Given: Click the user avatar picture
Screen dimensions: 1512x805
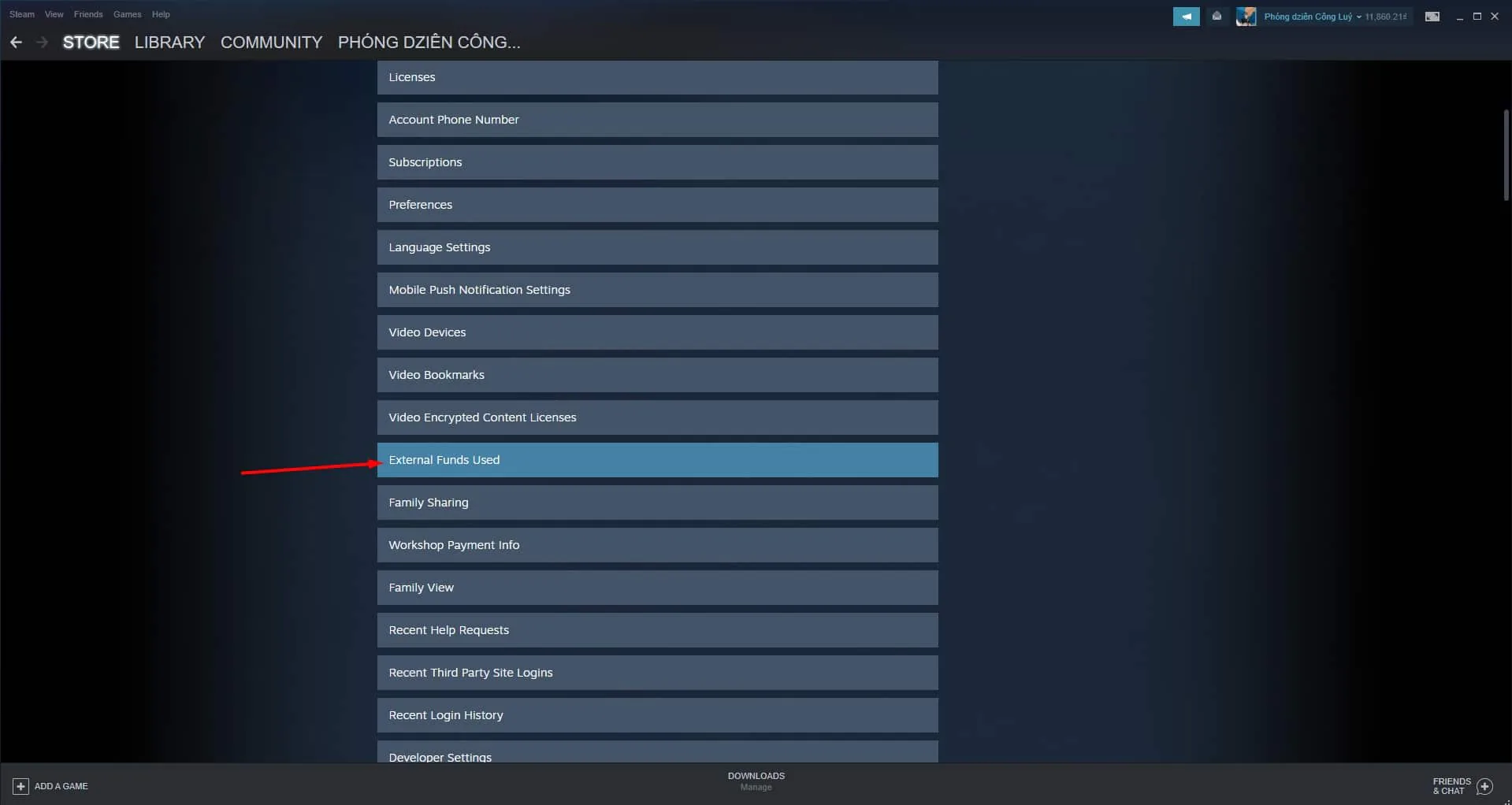Looking at the screenshot, I should [x=1246, y=17].
